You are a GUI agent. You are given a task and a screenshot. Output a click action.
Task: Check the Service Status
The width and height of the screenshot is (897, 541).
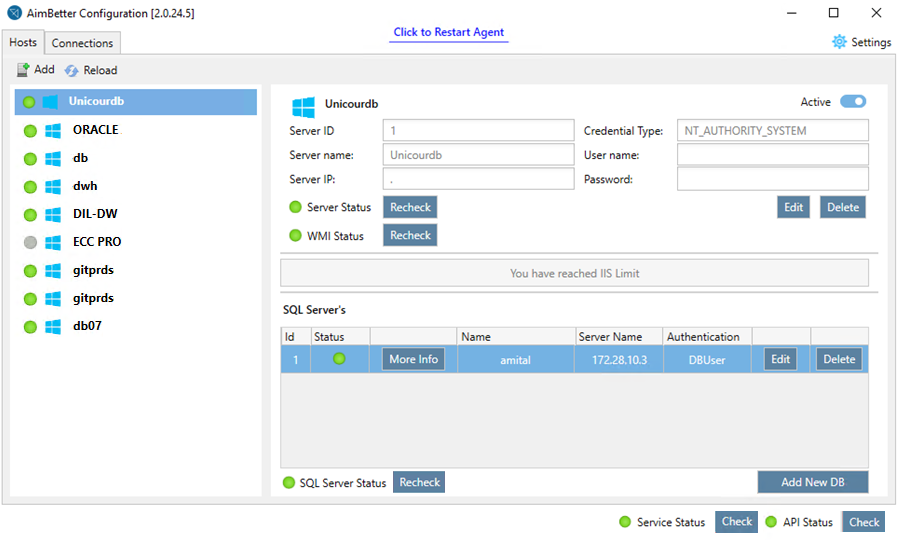(737, 522)
